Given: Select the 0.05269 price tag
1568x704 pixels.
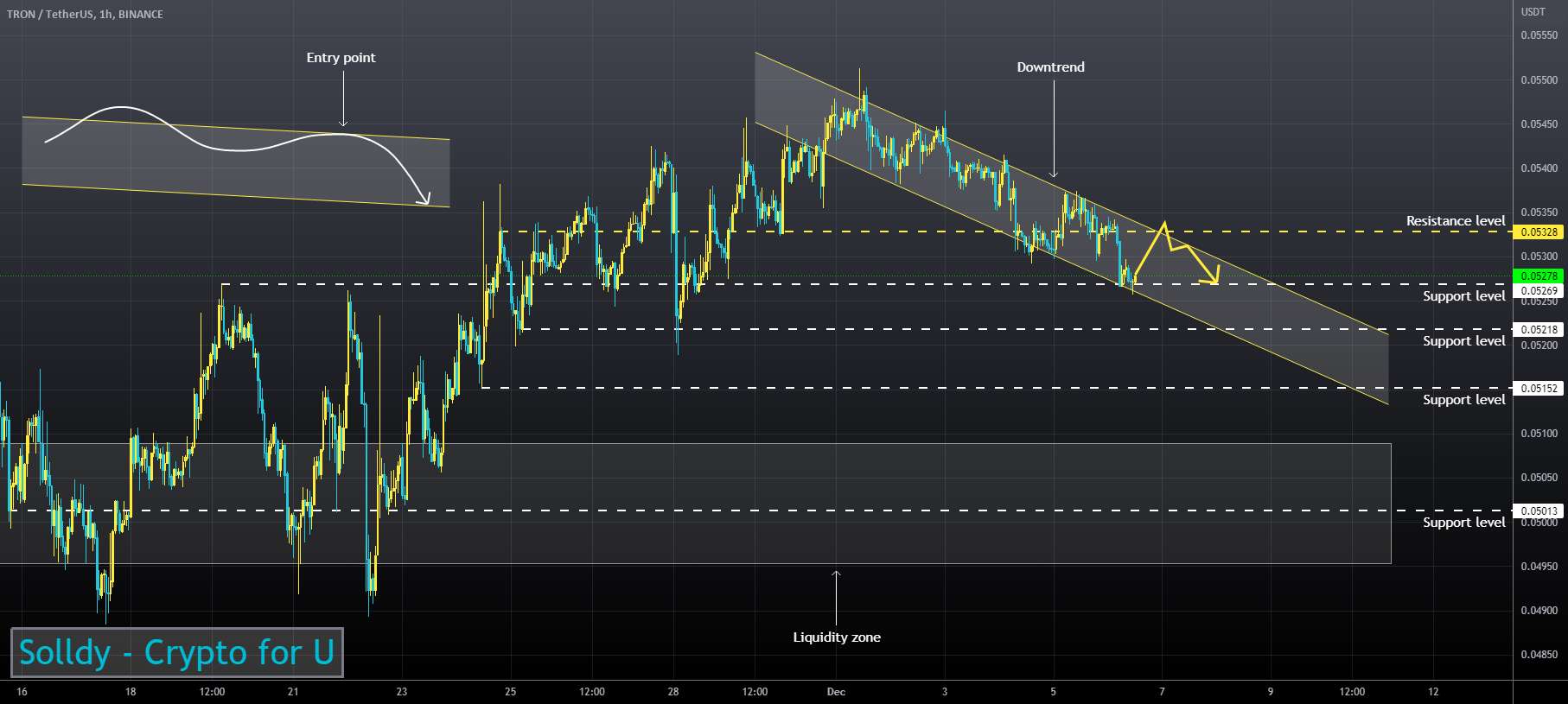Looking at the screenshot, I should tap(1539, 291).
